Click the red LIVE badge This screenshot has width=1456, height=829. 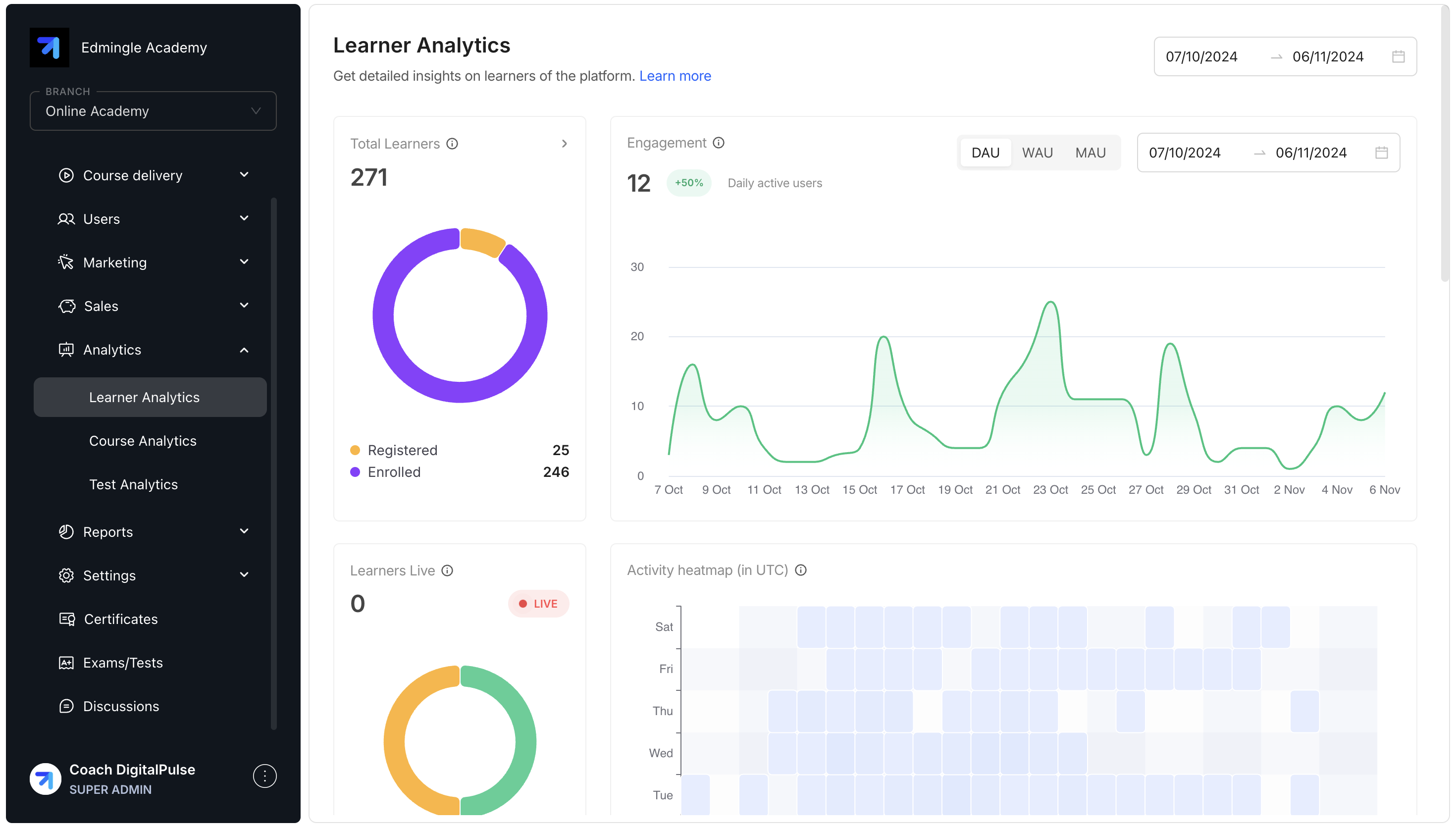[x=538, y=604]
